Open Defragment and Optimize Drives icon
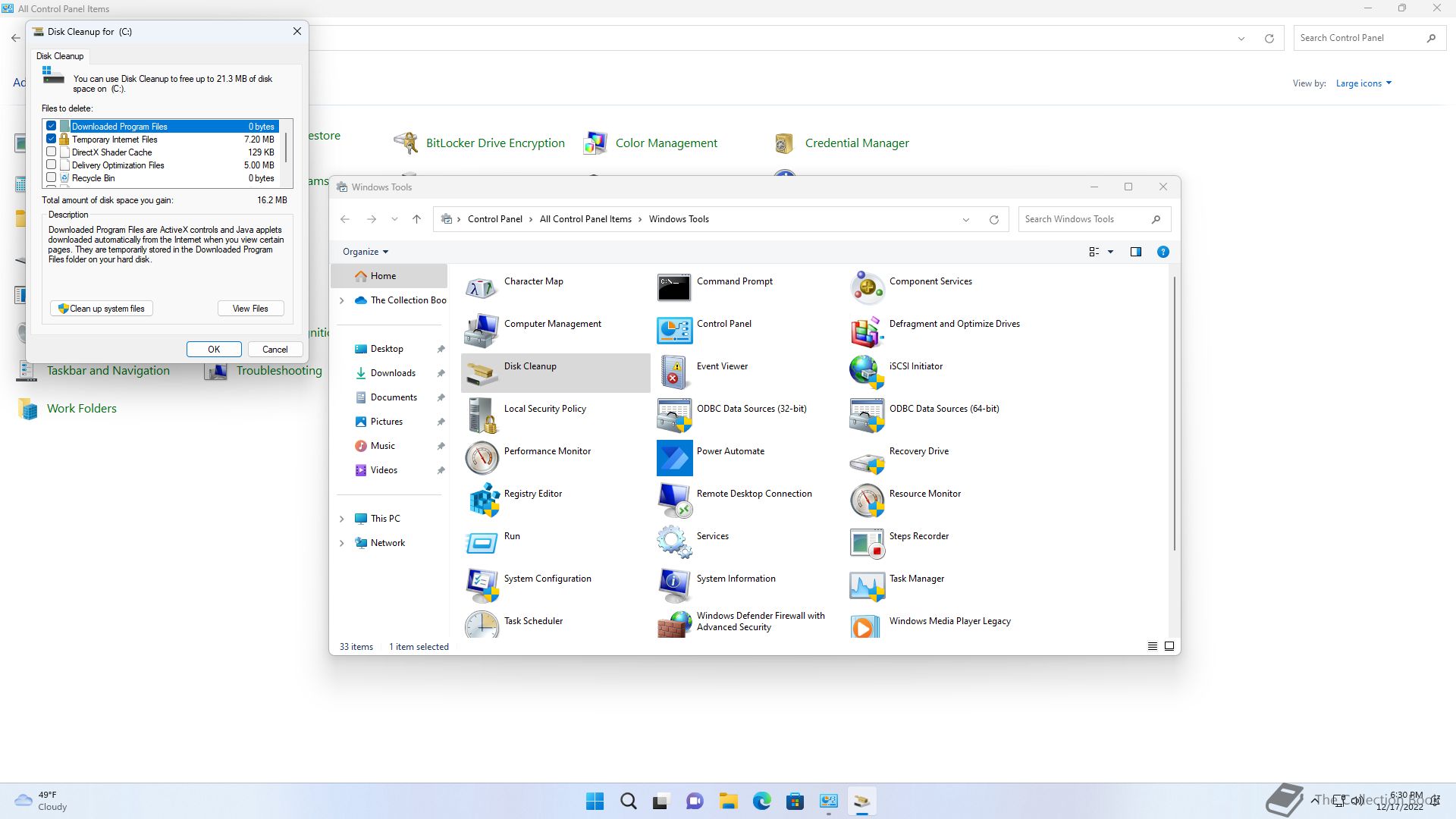Screen dimensions: 1456x819 pyautogui.click(x=867, y=331)
